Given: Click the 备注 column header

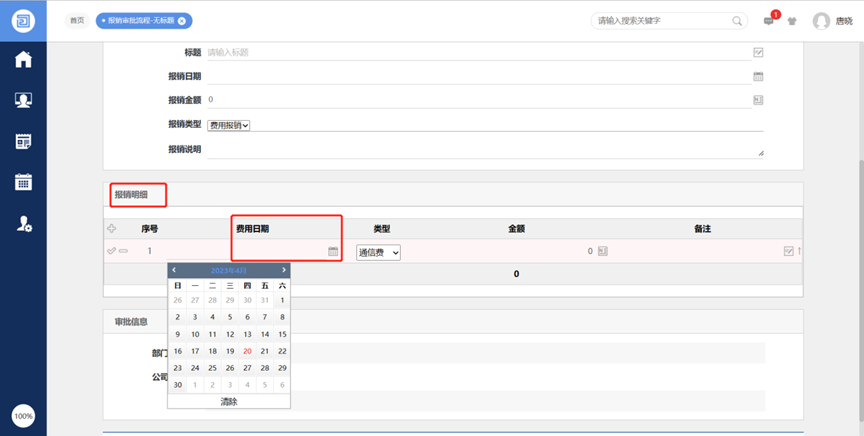Looking at the screenshot, I should coord(703,229).
